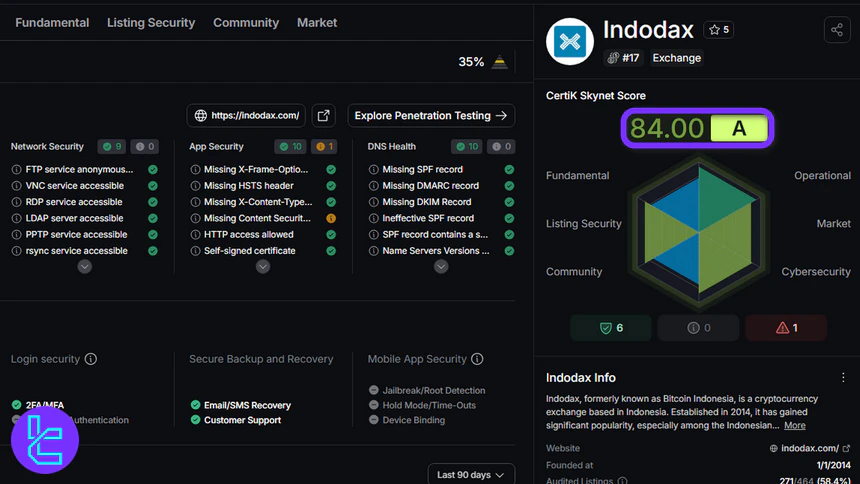Click info icon for Name Servers Versions row

(374, 251)
